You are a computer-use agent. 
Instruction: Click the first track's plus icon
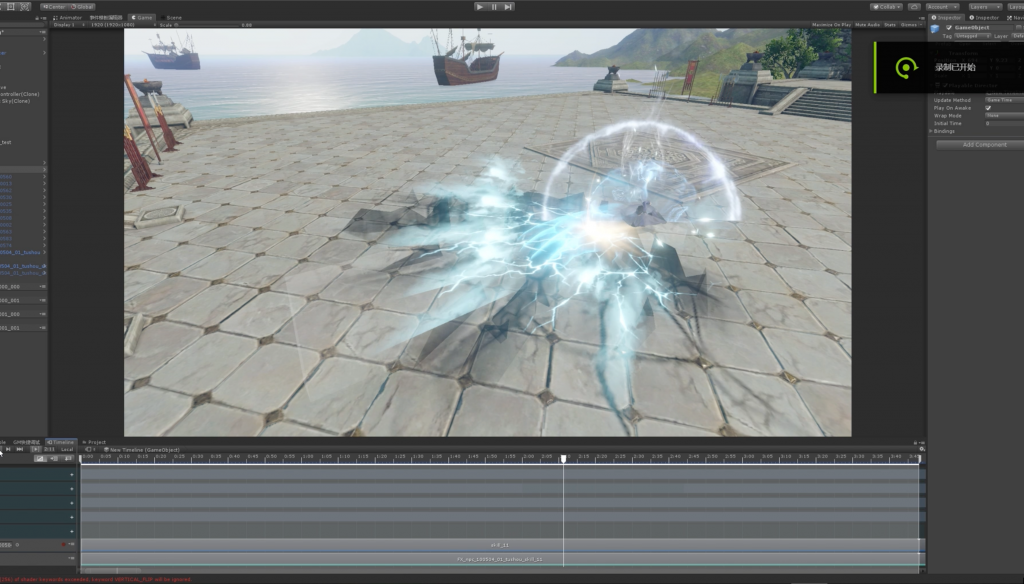72,474
